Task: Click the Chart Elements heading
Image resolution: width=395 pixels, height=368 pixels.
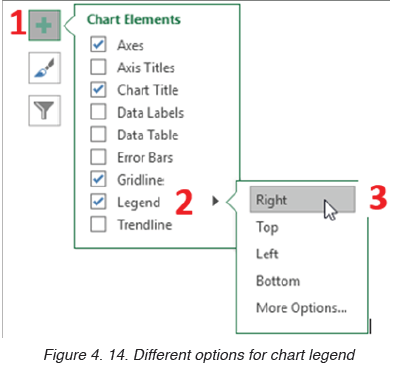Action: pyautogui.click(x=134, y=19)
